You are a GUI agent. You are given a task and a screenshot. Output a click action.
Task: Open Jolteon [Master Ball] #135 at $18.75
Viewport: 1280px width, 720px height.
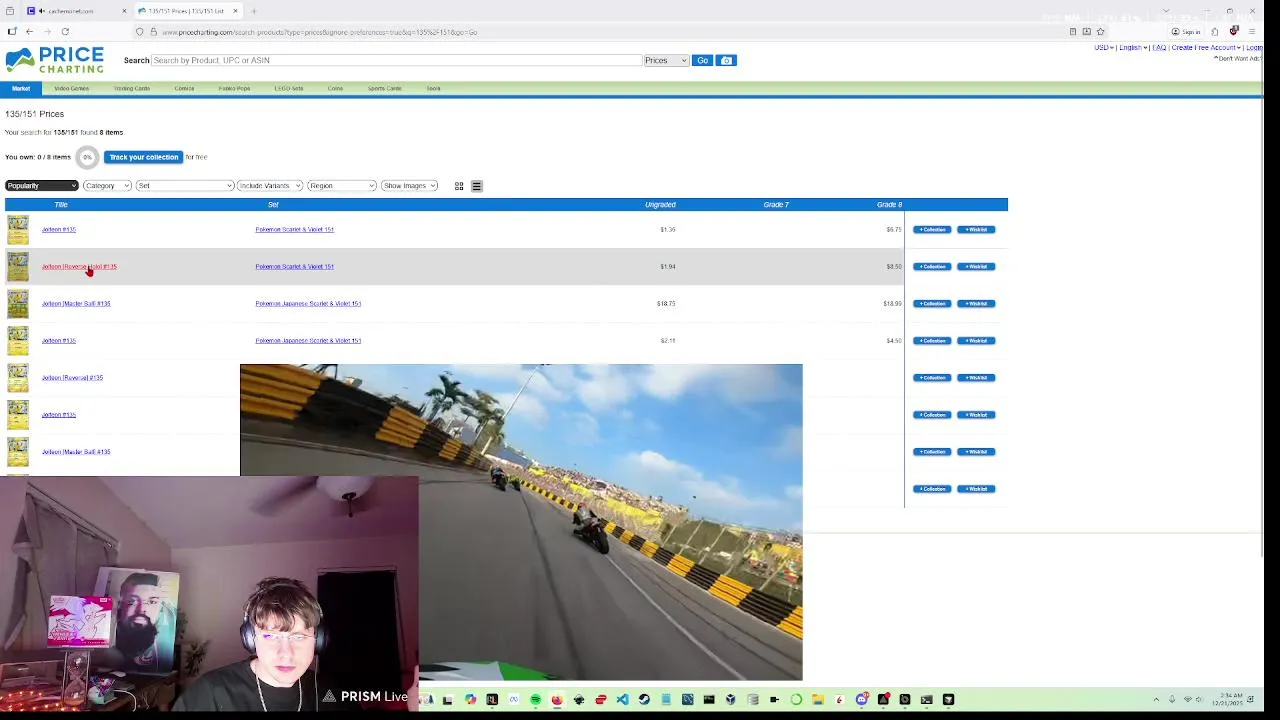76,304
